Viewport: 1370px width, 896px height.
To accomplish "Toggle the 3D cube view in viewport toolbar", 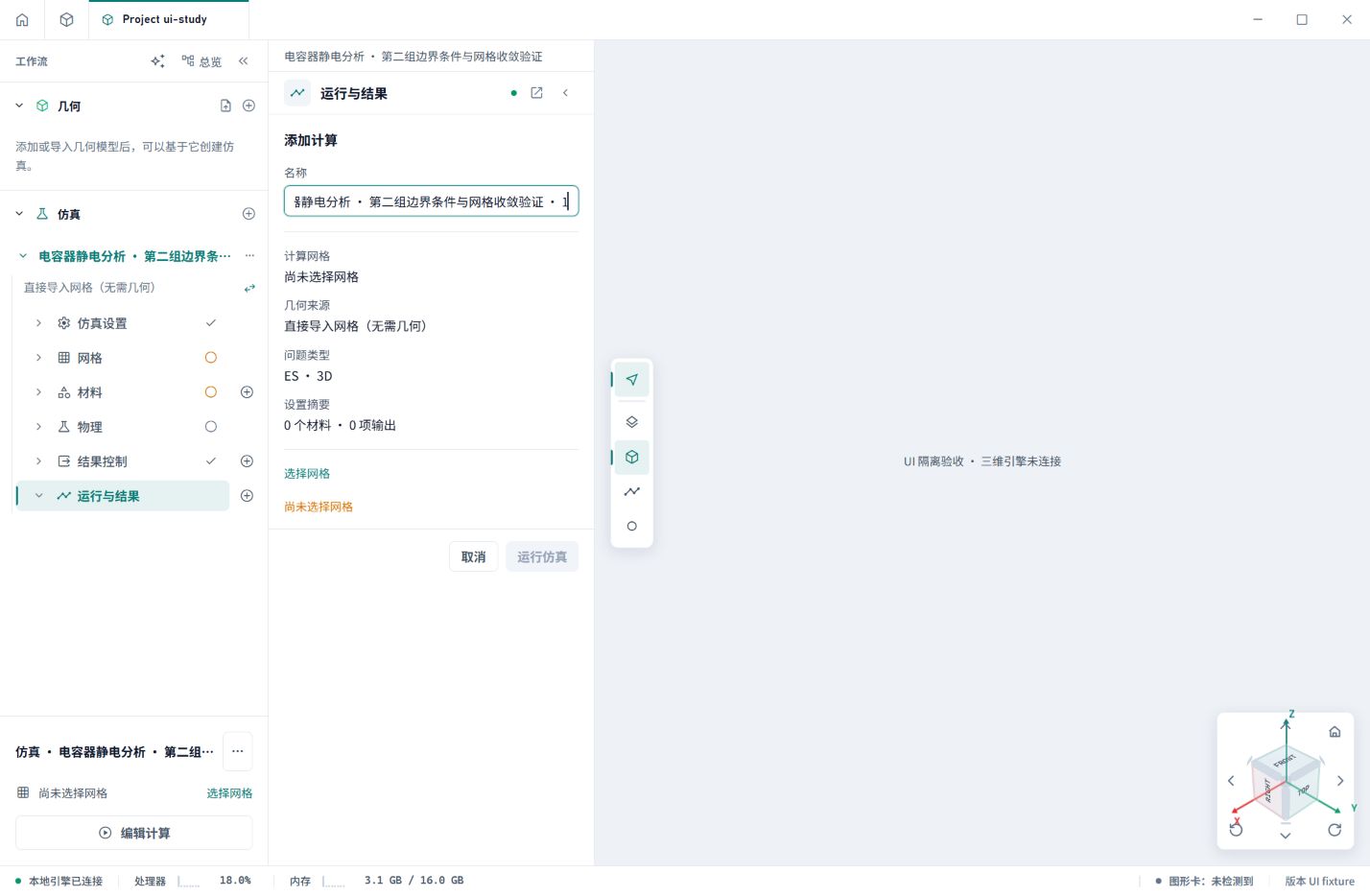I will tap(632, 458).
